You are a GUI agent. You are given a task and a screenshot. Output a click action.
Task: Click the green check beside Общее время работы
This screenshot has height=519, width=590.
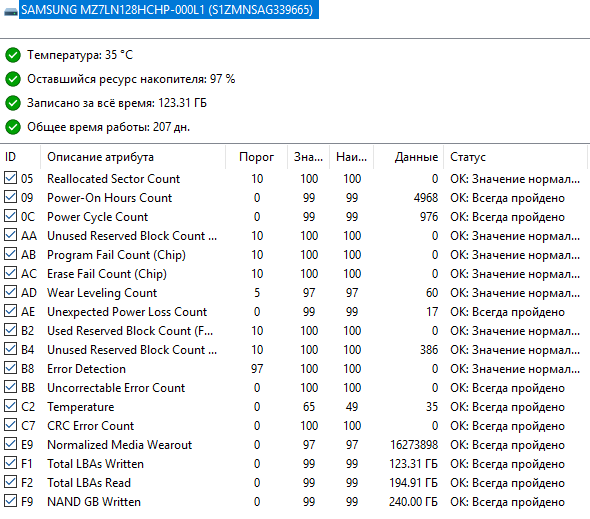pyautogui.click(x=13, y=127)
